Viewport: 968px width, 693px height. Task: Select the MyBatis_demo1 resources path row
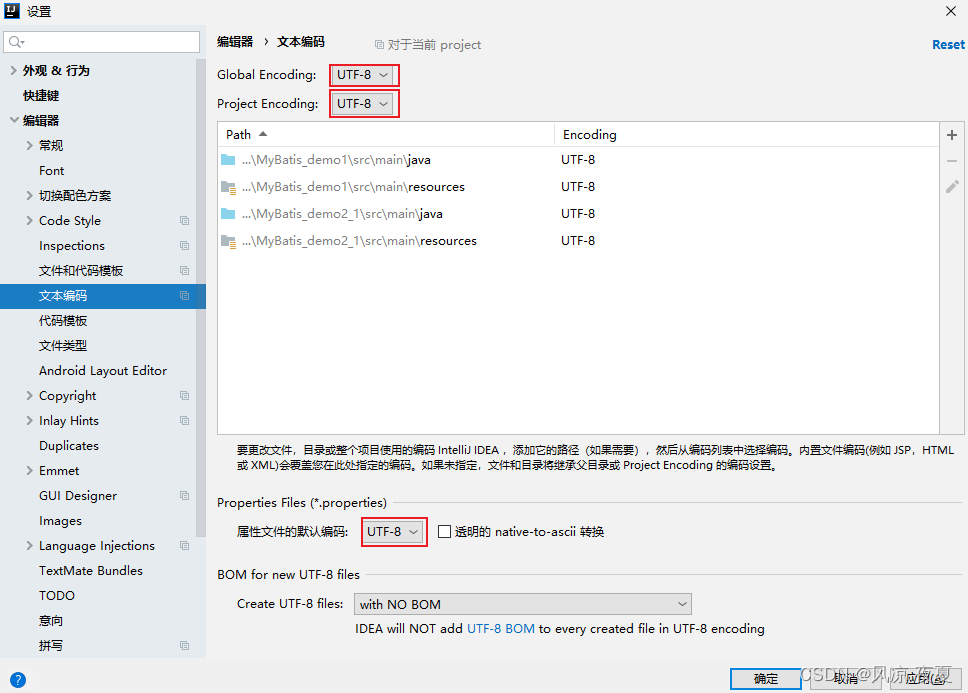point(578,187)
